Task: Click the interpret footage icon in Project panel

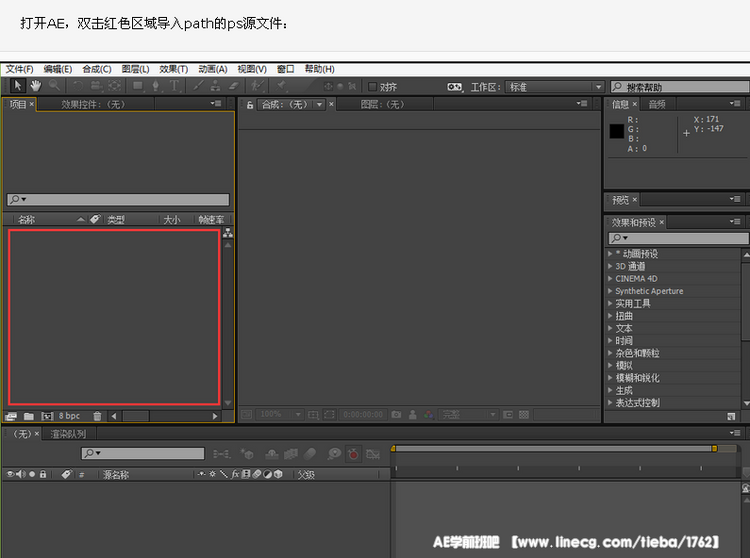Action: click(11, 416)
